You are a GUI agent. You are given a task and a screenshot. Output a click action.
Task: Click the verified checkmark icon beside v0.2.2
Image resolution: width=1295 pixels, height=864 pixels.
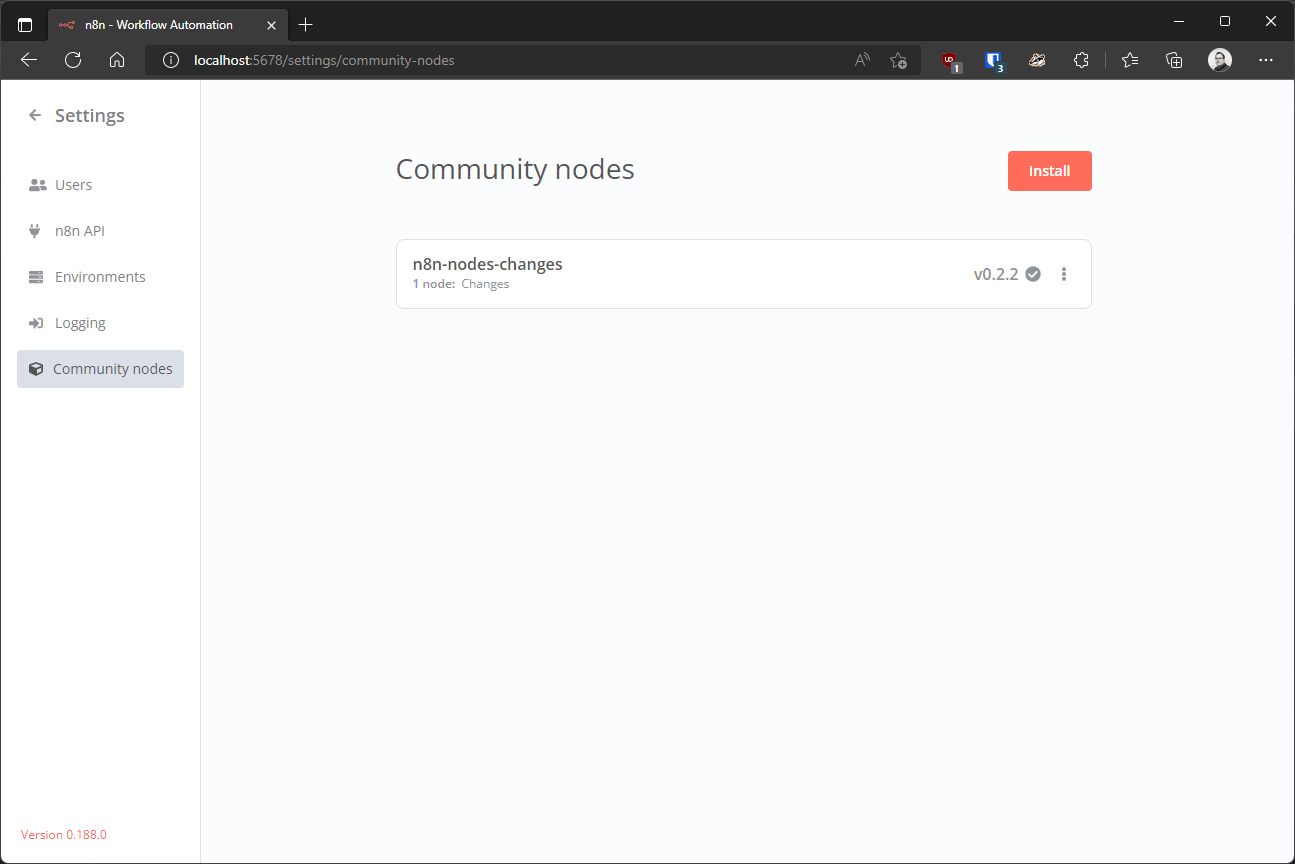click(1033, 274)
